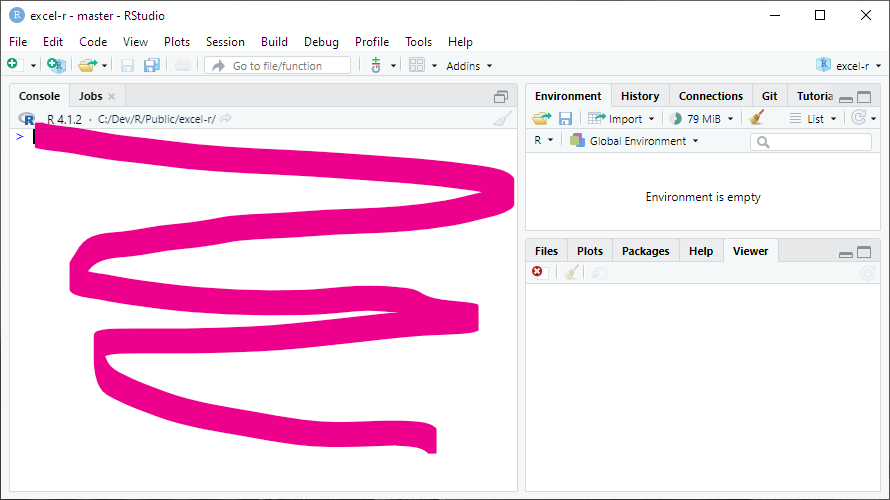Open the View menu
Viewport: 890px width, 500px height.
click(135, 42)
